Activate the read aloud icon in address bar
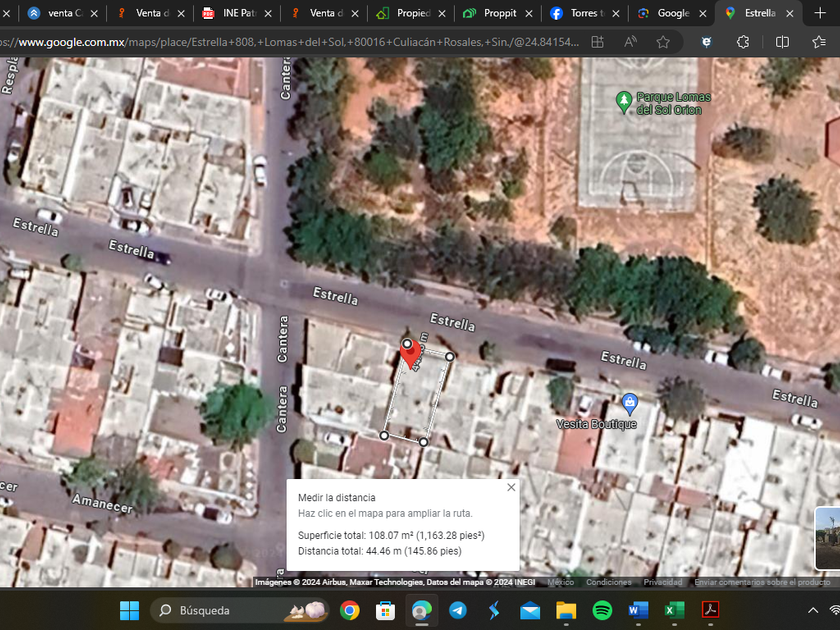Image resolution: width=840 pixels, height=630 pixels. click(x=630, y=42)
